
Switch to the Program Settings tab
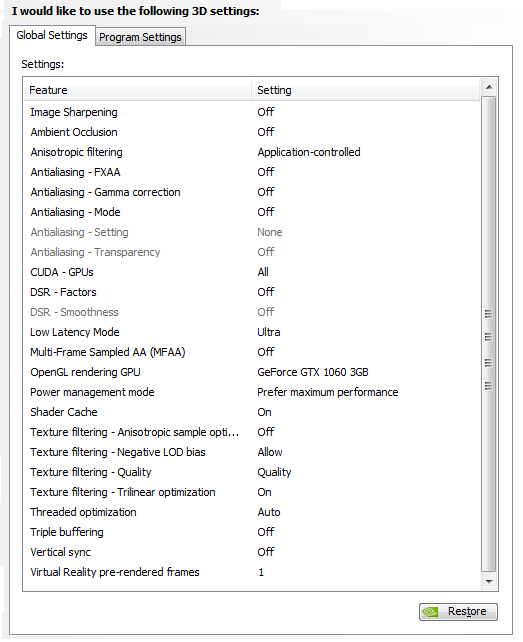click(140, 37)
